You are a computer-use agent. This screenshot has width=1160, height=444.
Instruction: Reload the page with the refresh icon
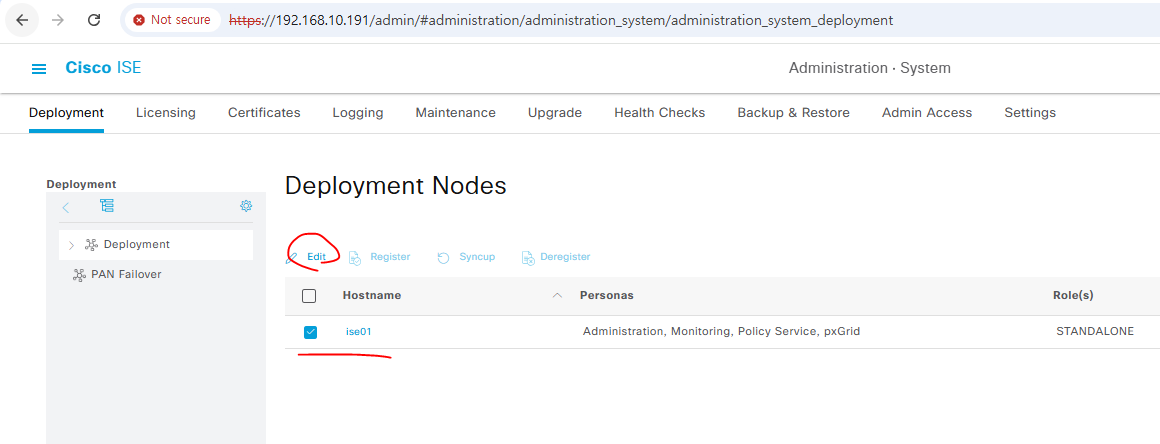point(94,20)
